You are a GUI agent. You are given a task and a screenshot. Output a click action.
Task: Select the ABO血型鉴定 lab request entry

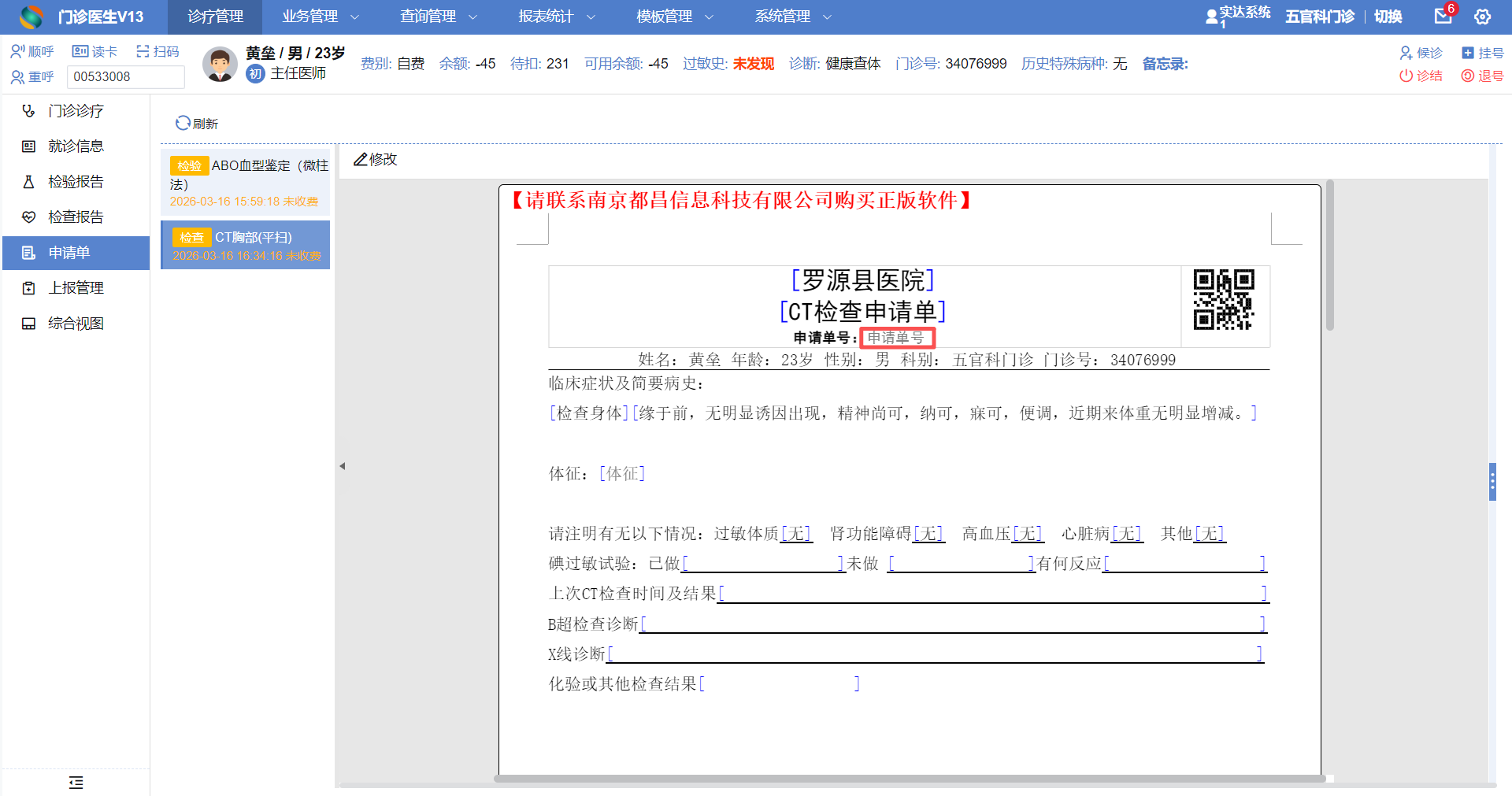pyautogui.click(x=246, y=183)
